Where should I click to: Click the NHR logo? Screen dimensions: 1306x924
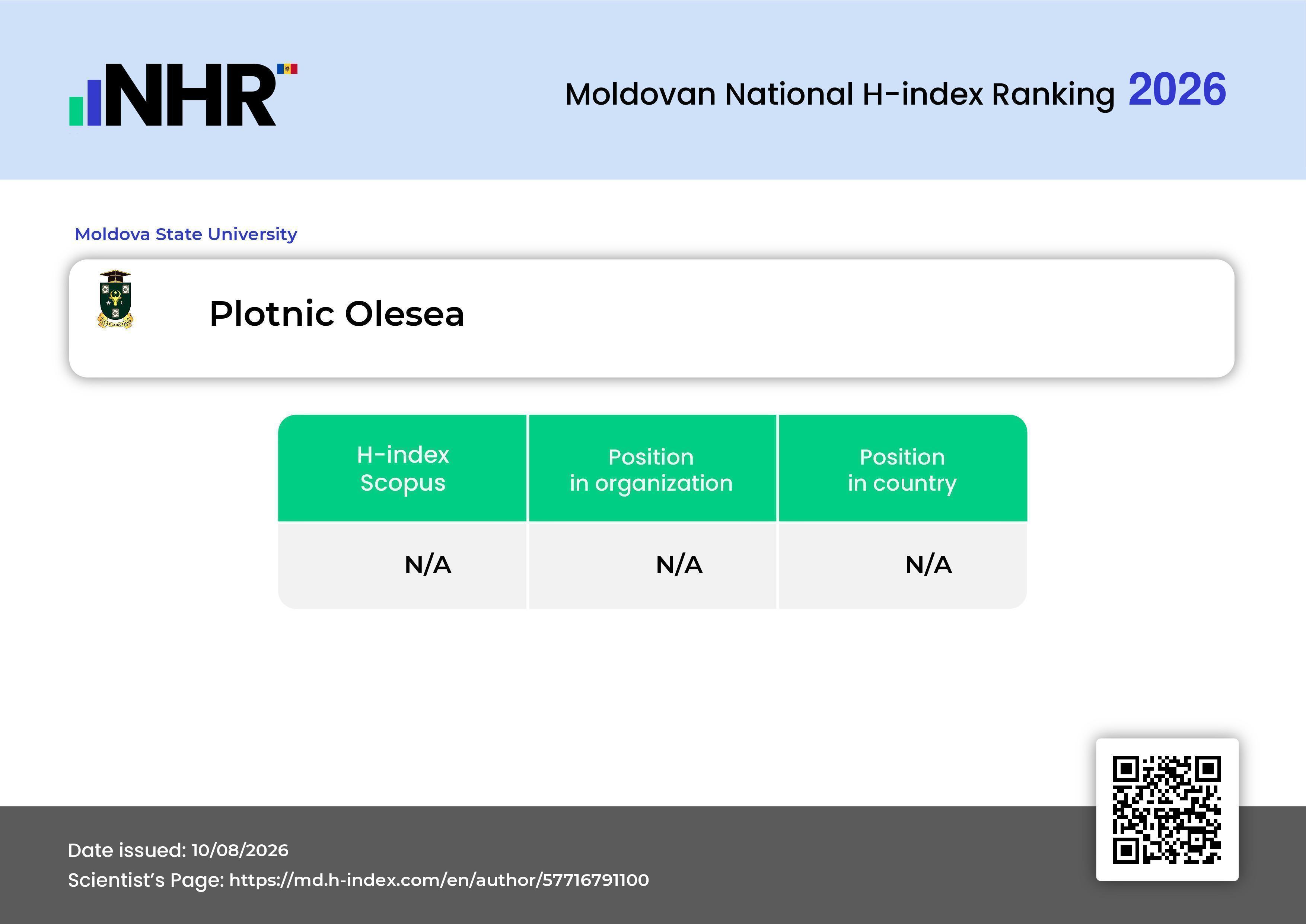183,95
